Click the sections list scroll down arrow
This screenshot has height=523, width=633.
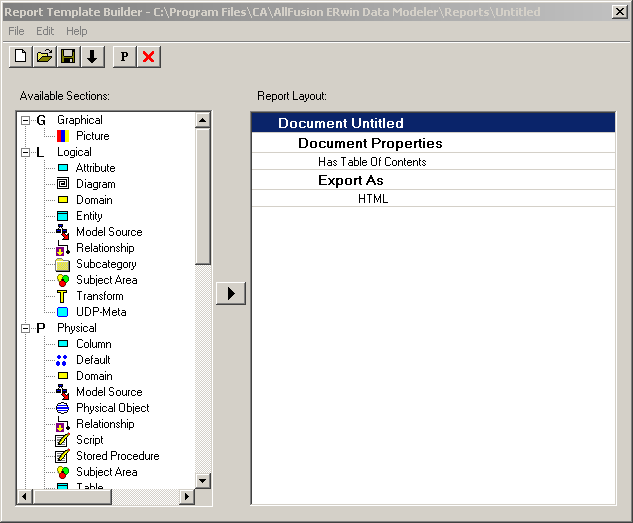202,481
